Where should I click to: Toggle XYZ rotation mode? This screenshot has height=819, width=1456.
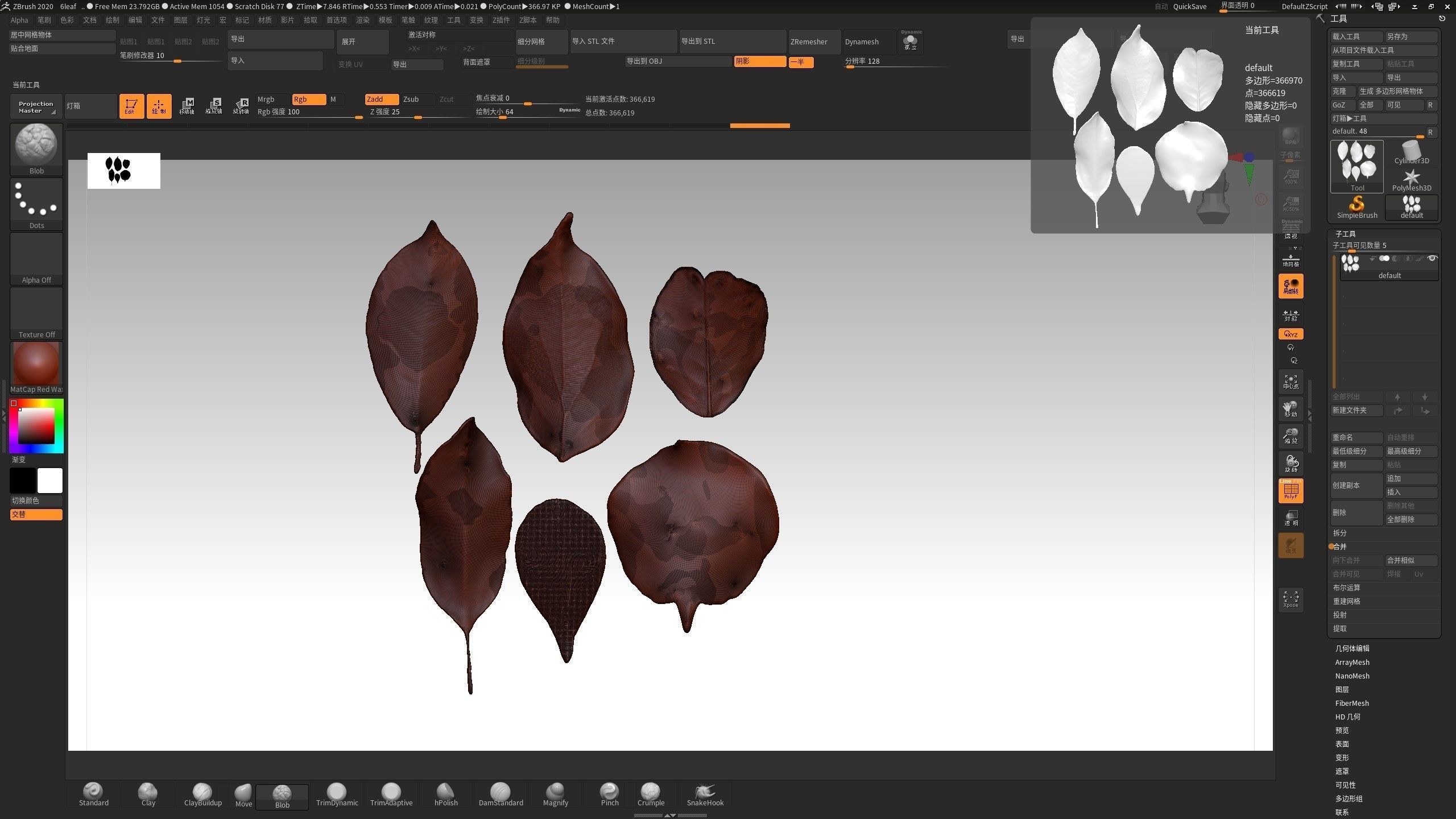(x=1290, y=334)
